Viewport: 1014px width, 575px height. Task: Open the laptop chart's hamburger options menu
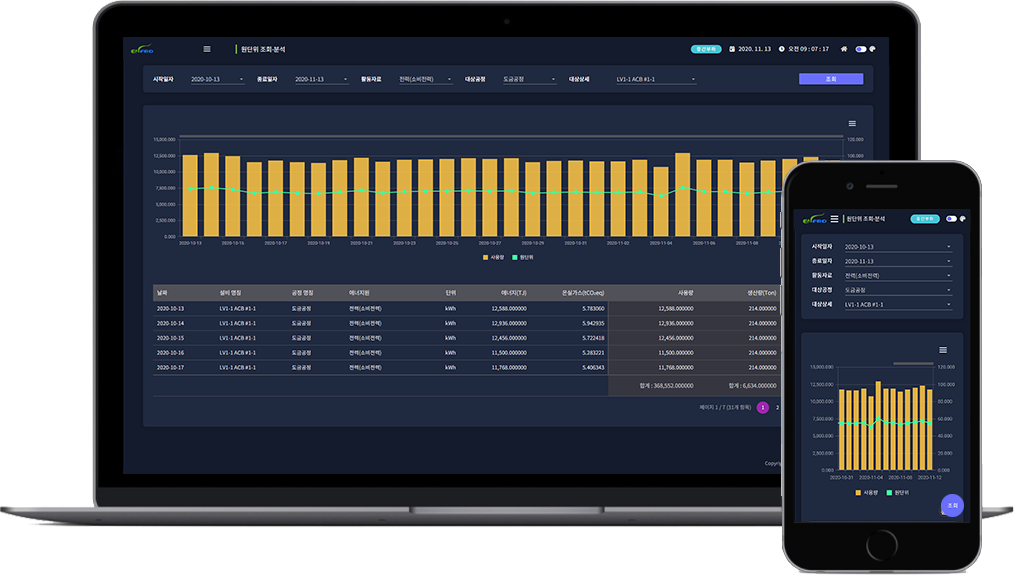coord(852,124)
